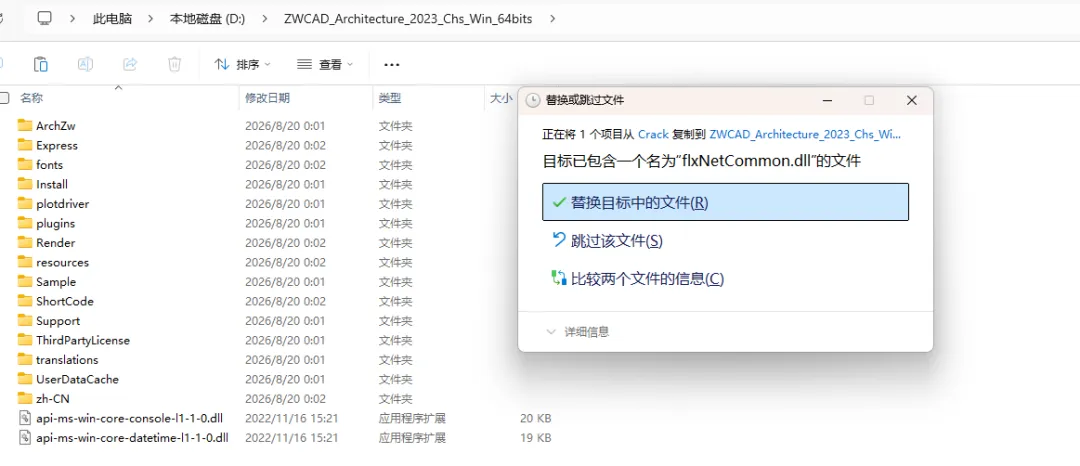Click 应用程序扩展 type of console dll
Screen dimensions: 1080x466
[412, 418]
